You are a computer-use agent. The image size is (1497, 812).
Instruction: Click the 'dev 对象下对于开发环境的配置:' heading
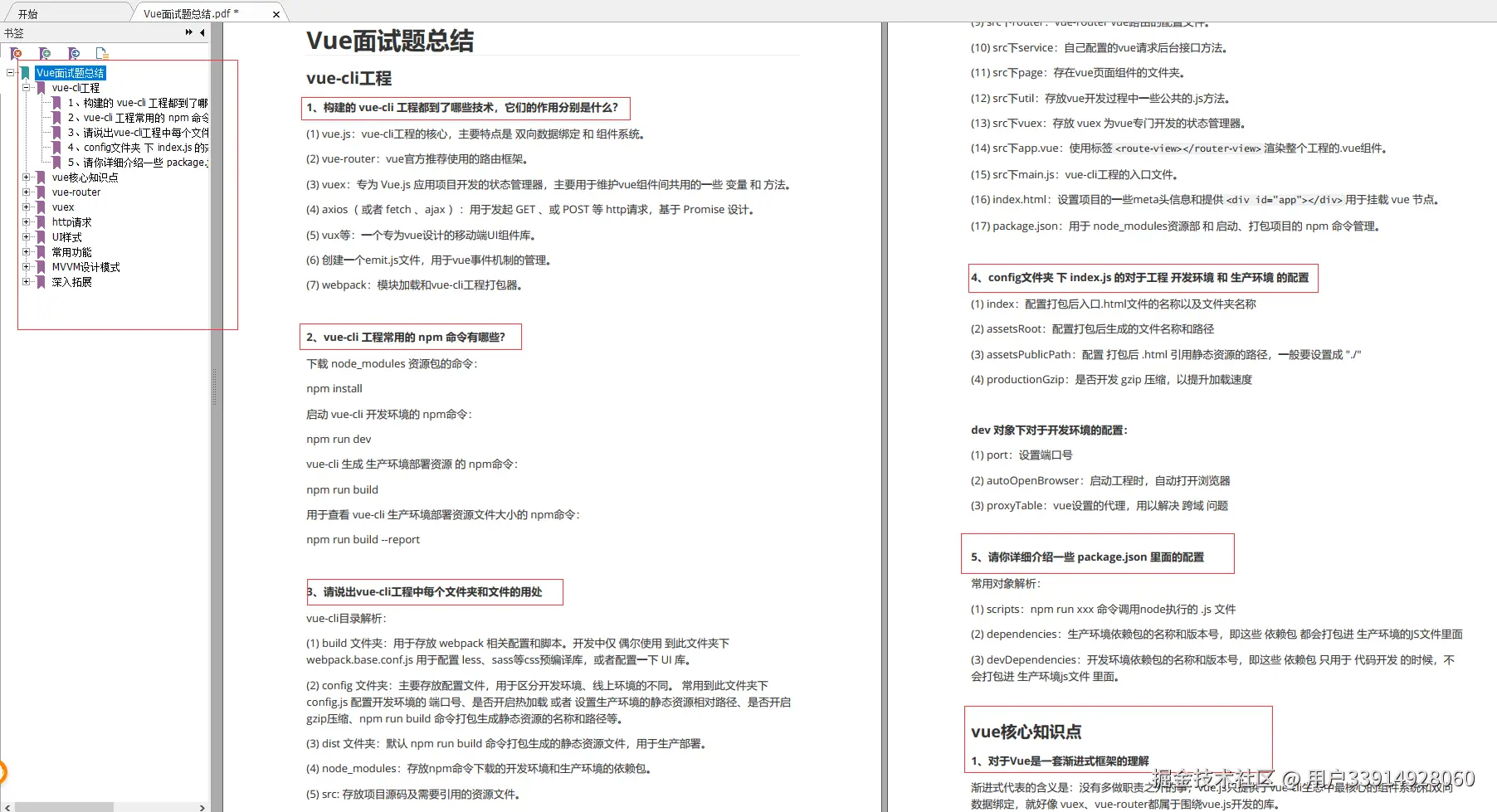pos(1049,430)
